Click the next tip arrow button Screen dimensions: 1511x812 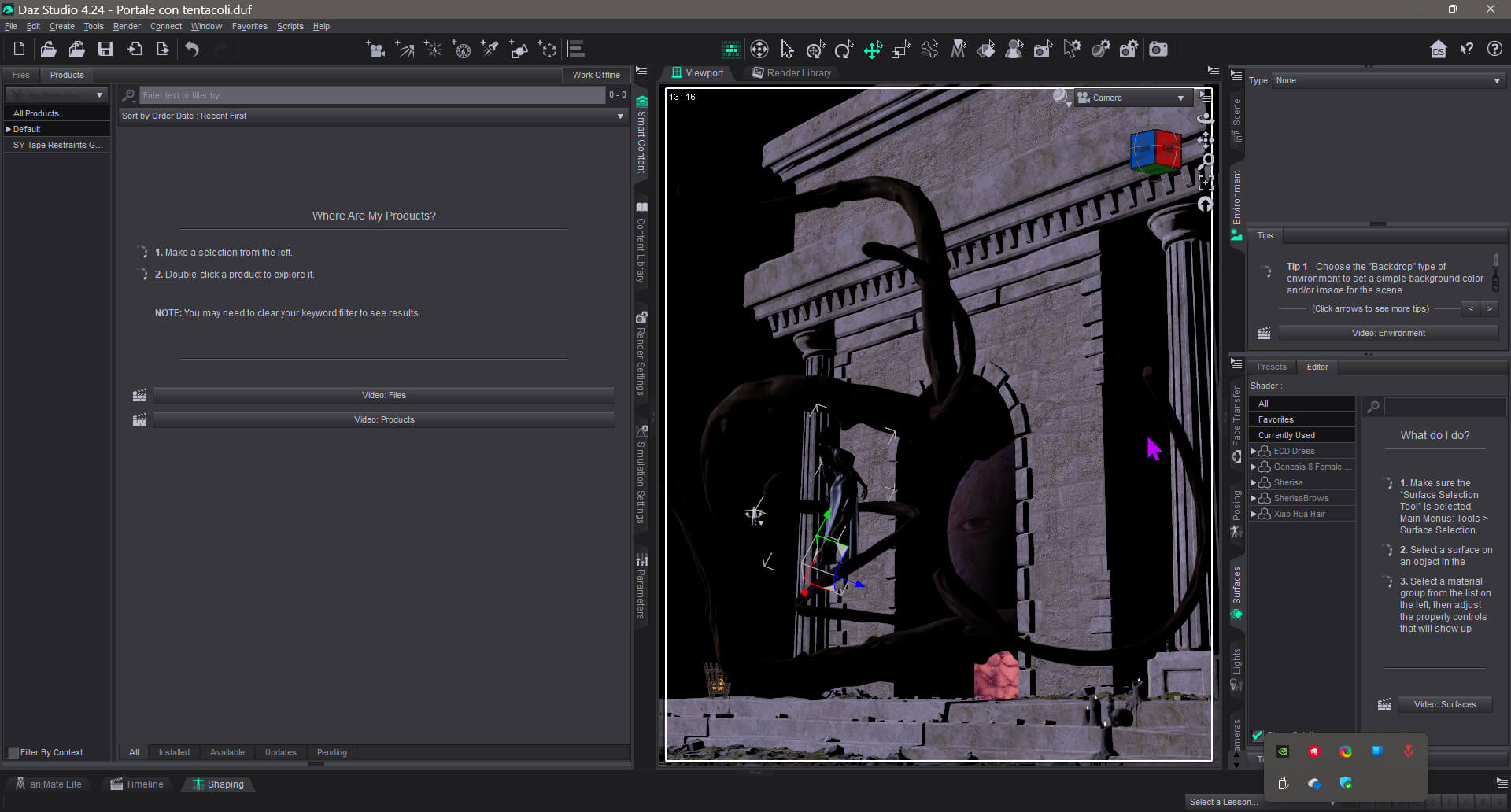(x=1489, y=308)
